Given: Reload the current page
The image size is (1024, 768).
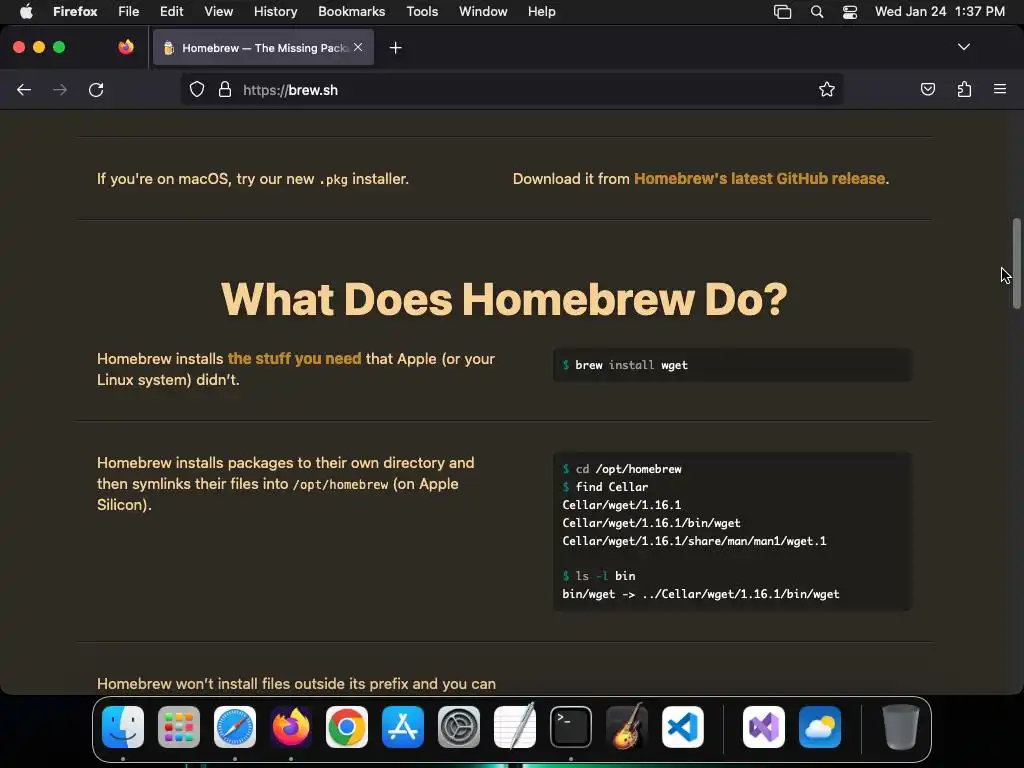Looking at the screenshot, I should 96,89.
